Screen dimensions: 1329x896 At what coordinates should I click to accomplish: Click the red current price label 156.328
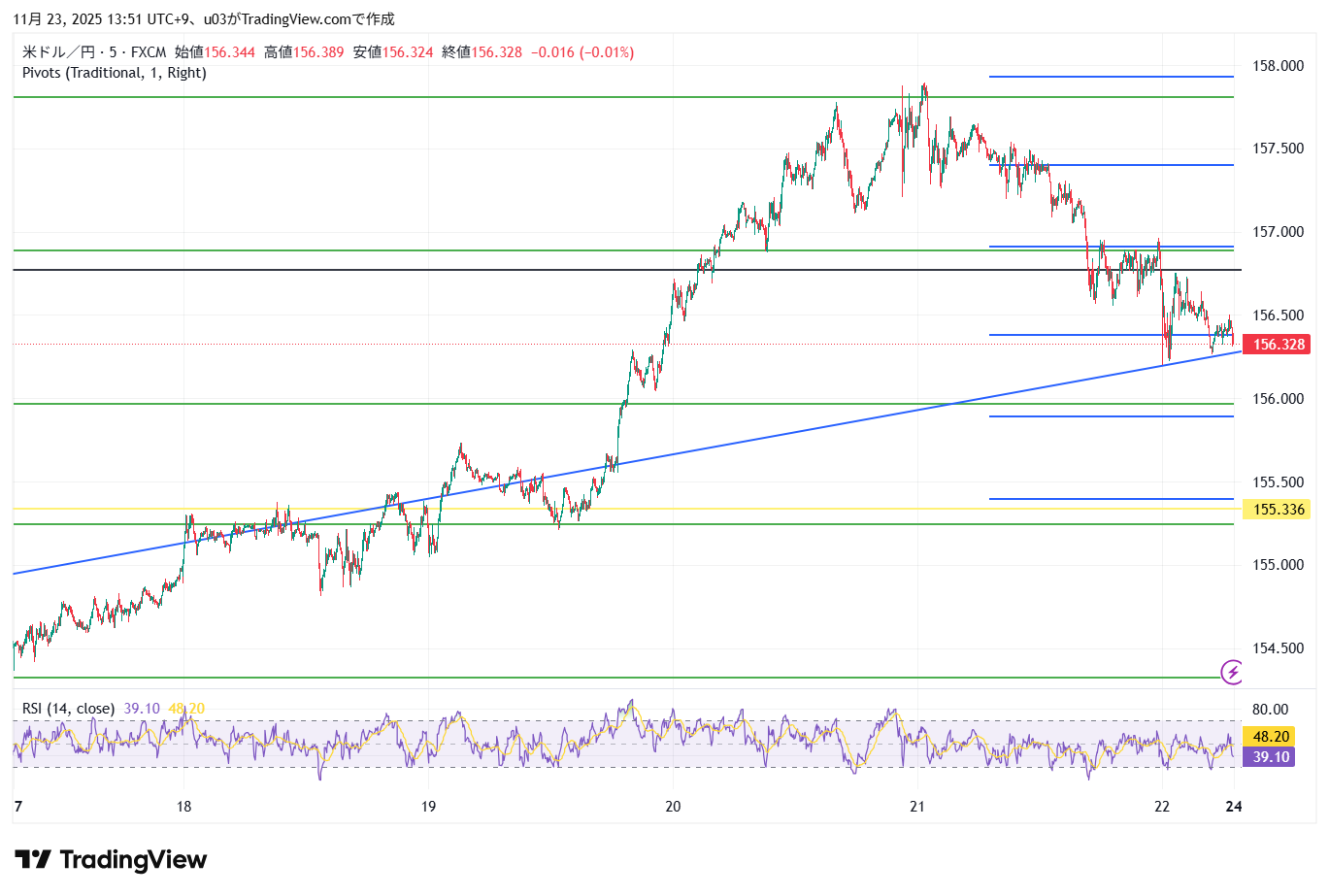pyautogui.click(x=1278, y=345)
